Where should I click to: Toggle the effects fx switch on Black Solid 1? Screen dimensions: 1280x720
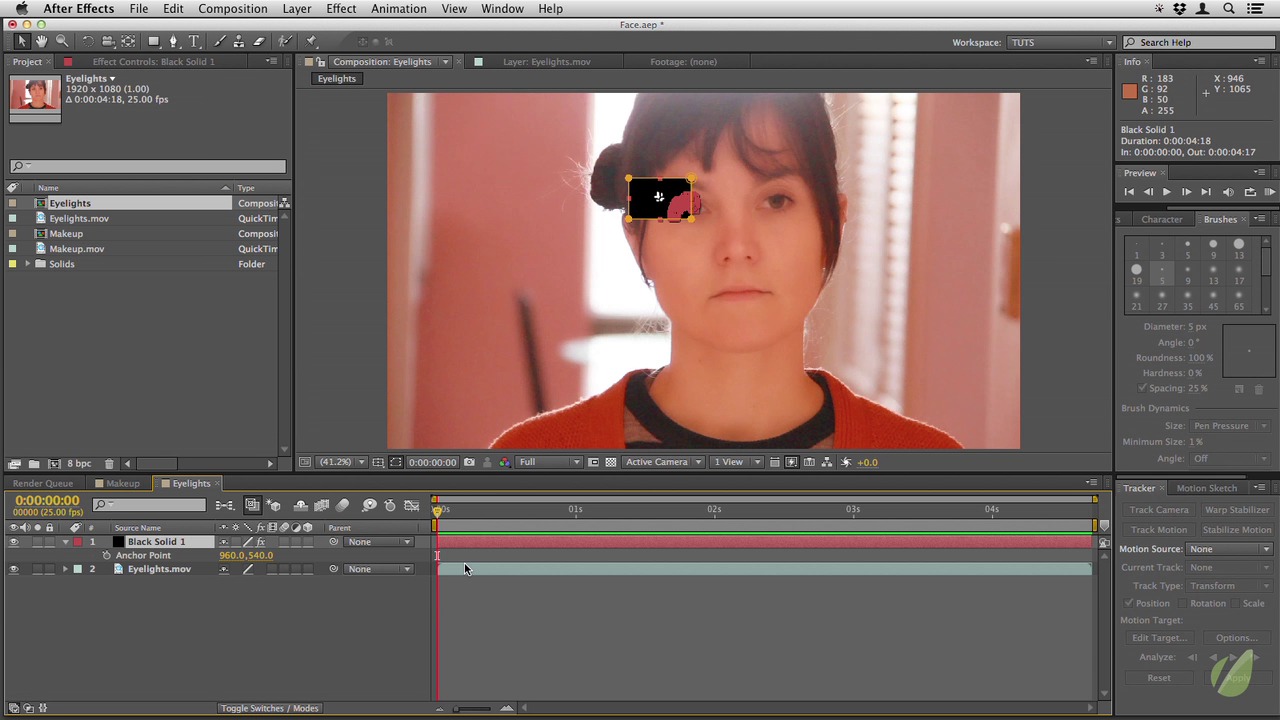261,542
